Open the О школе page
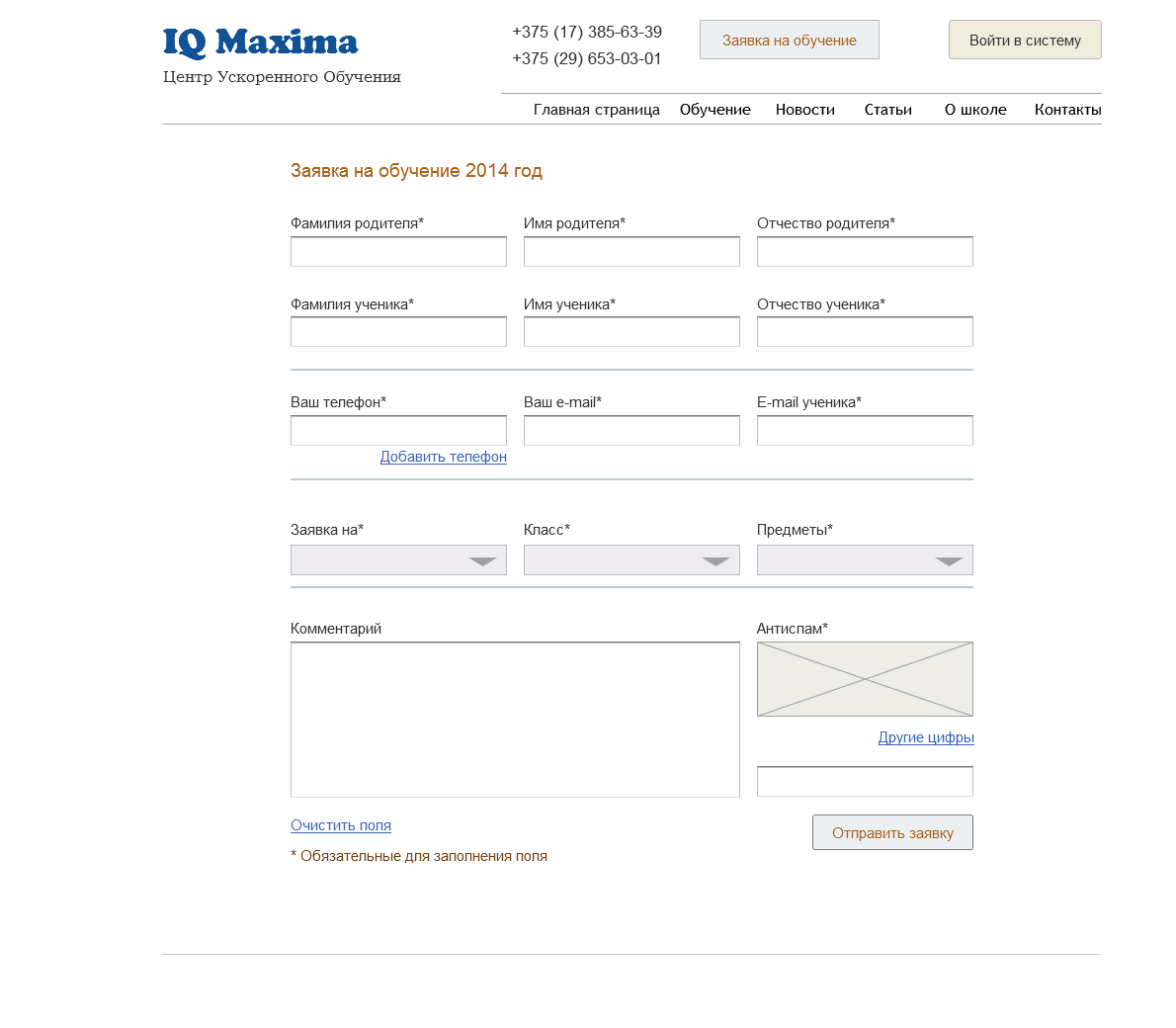This screenshot has height=1028, width=1176. (975, 110)
